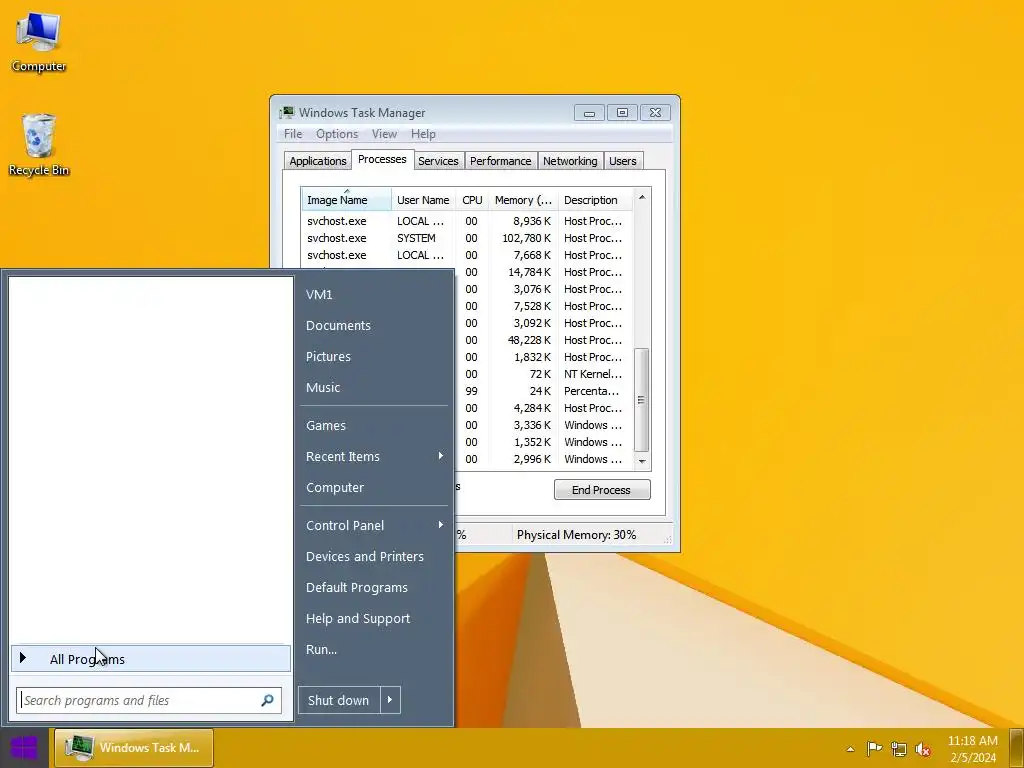Screen dimensions: 1024x768
Task: Select the Recycle Bin desktop icon
Action: pyautogui.click(x=39, y=145)
